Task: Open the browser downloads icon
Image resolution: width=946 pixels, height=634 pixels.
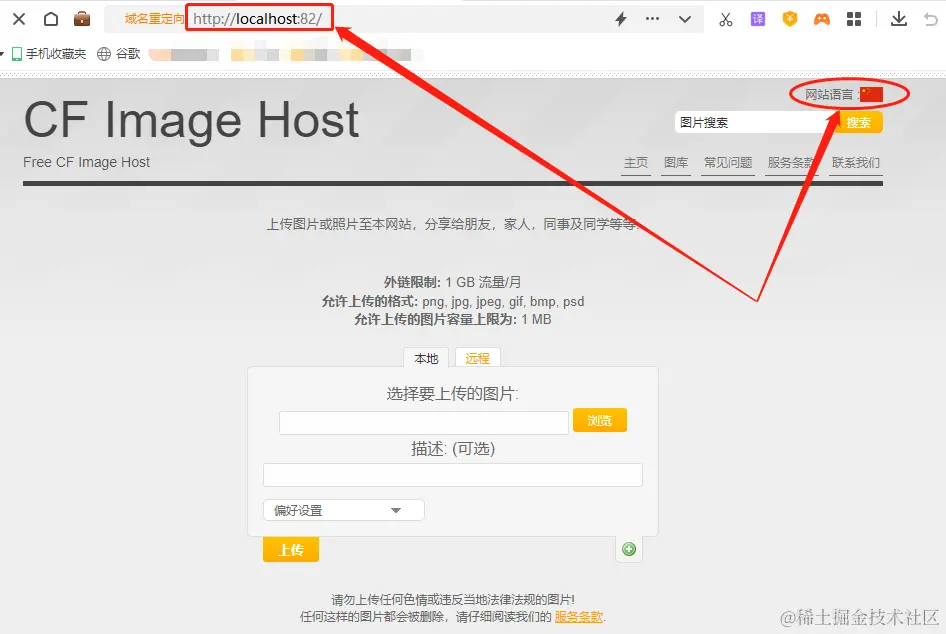Action: 899,19
